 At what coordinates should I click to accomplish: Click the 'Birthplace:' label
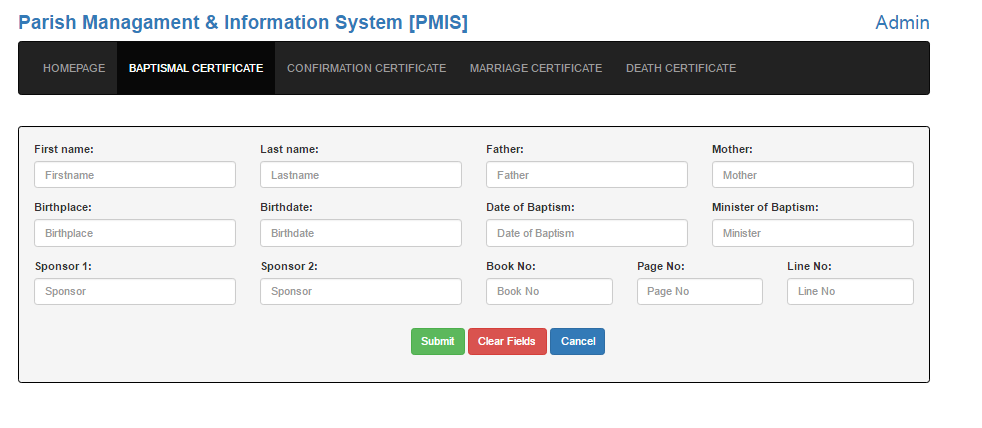pyautogui.click(x=63, y=207)
